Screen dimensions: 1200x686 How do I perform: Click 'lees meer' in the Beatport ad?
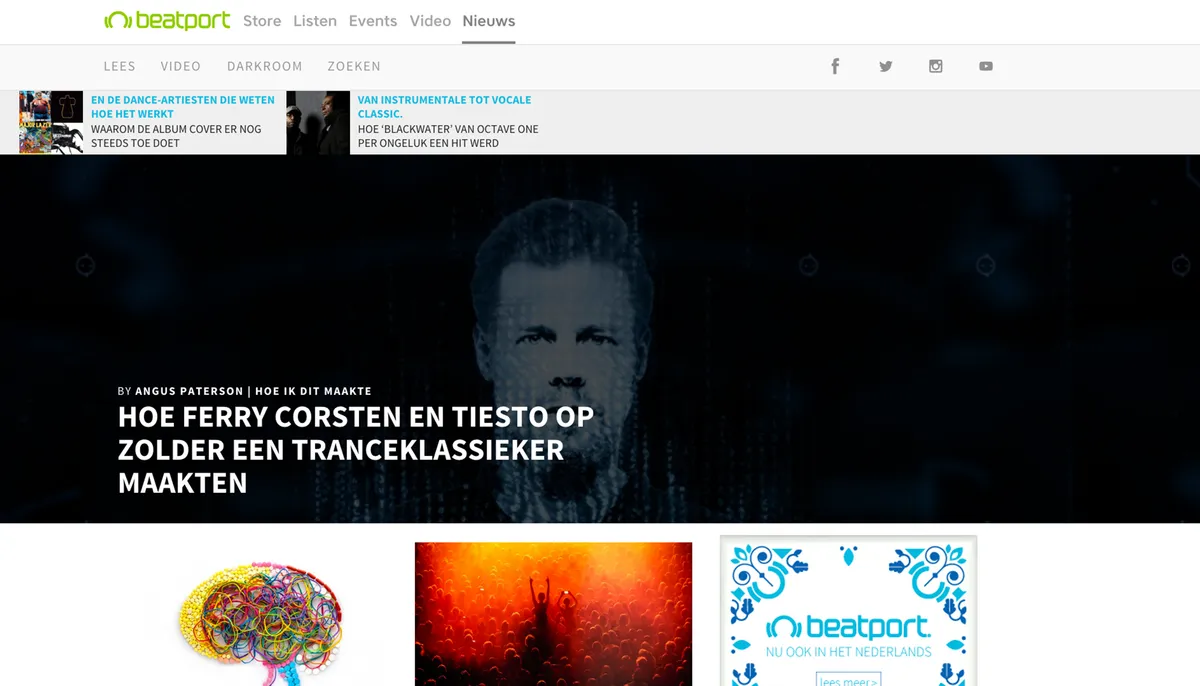click(x=848, y=681)
